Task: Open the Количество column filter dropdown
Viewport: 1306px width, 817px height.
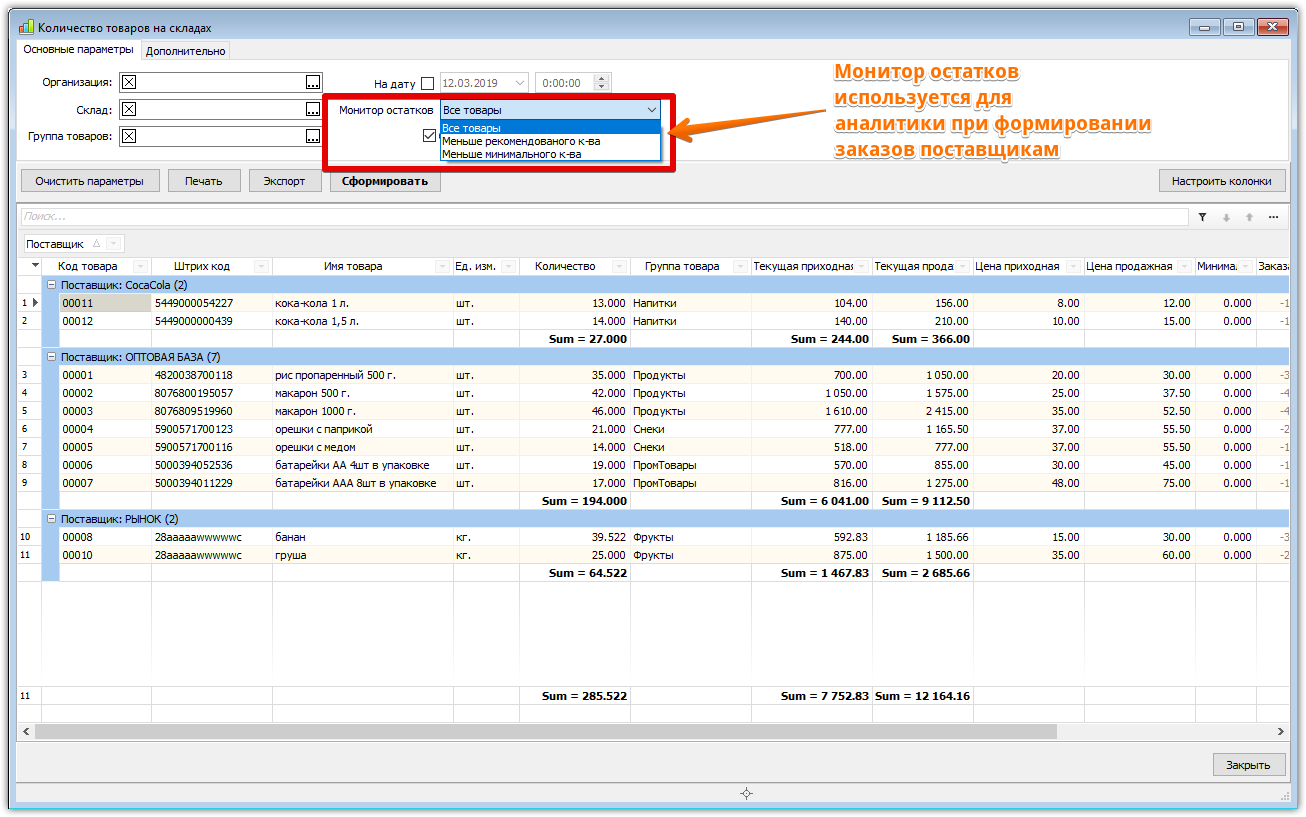Action: 620,266
